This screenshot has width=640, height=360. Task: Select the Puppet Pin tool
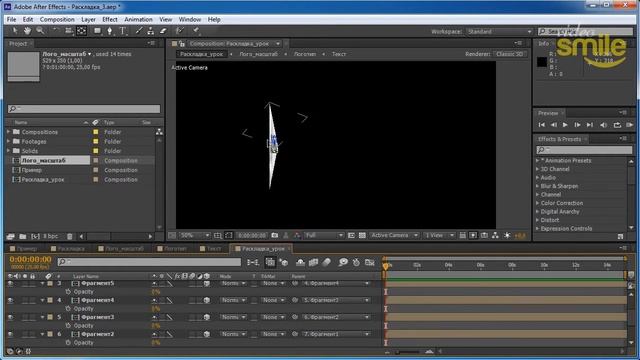196,31
